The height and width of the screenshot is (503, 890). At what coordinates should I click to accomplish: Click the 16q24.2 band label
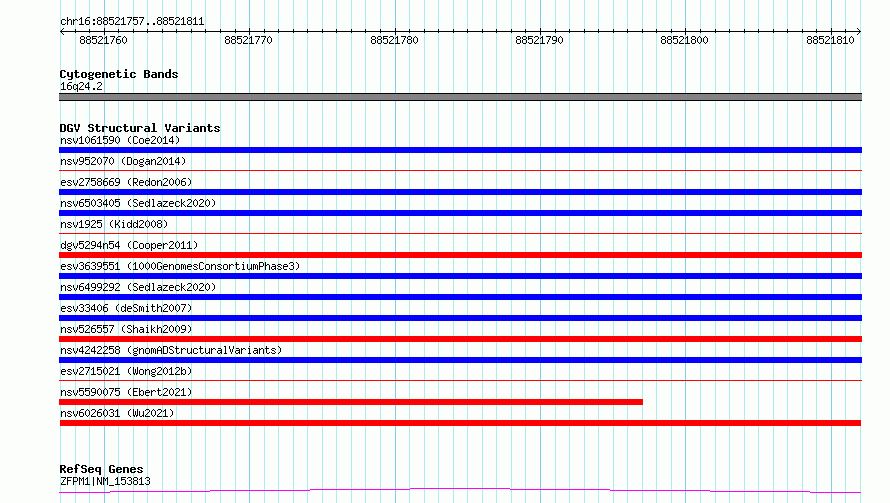[81, 86]
